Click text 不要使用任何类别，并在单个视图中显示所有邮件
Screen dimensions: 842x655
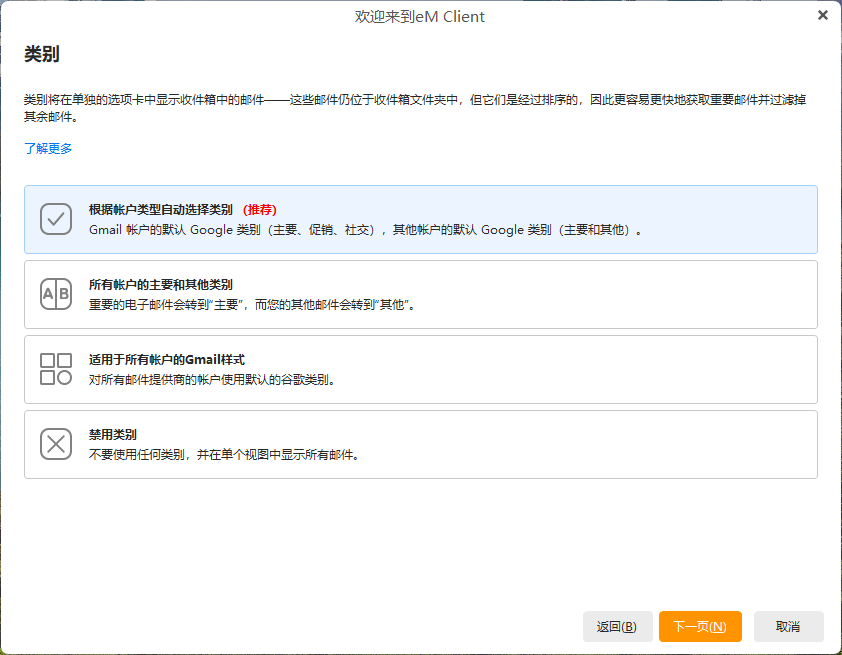224,455
